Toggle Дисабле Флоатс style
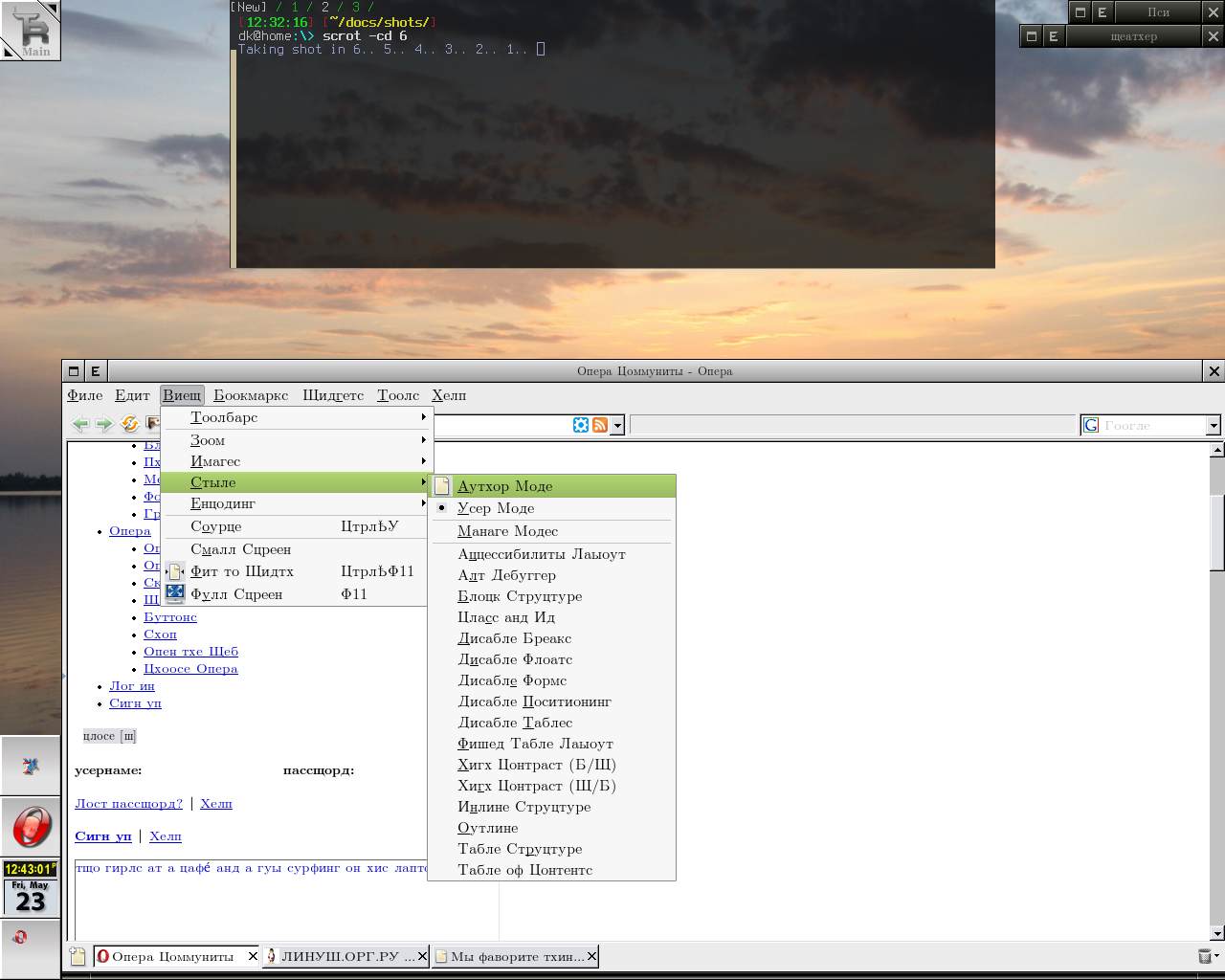 point(552,659)
